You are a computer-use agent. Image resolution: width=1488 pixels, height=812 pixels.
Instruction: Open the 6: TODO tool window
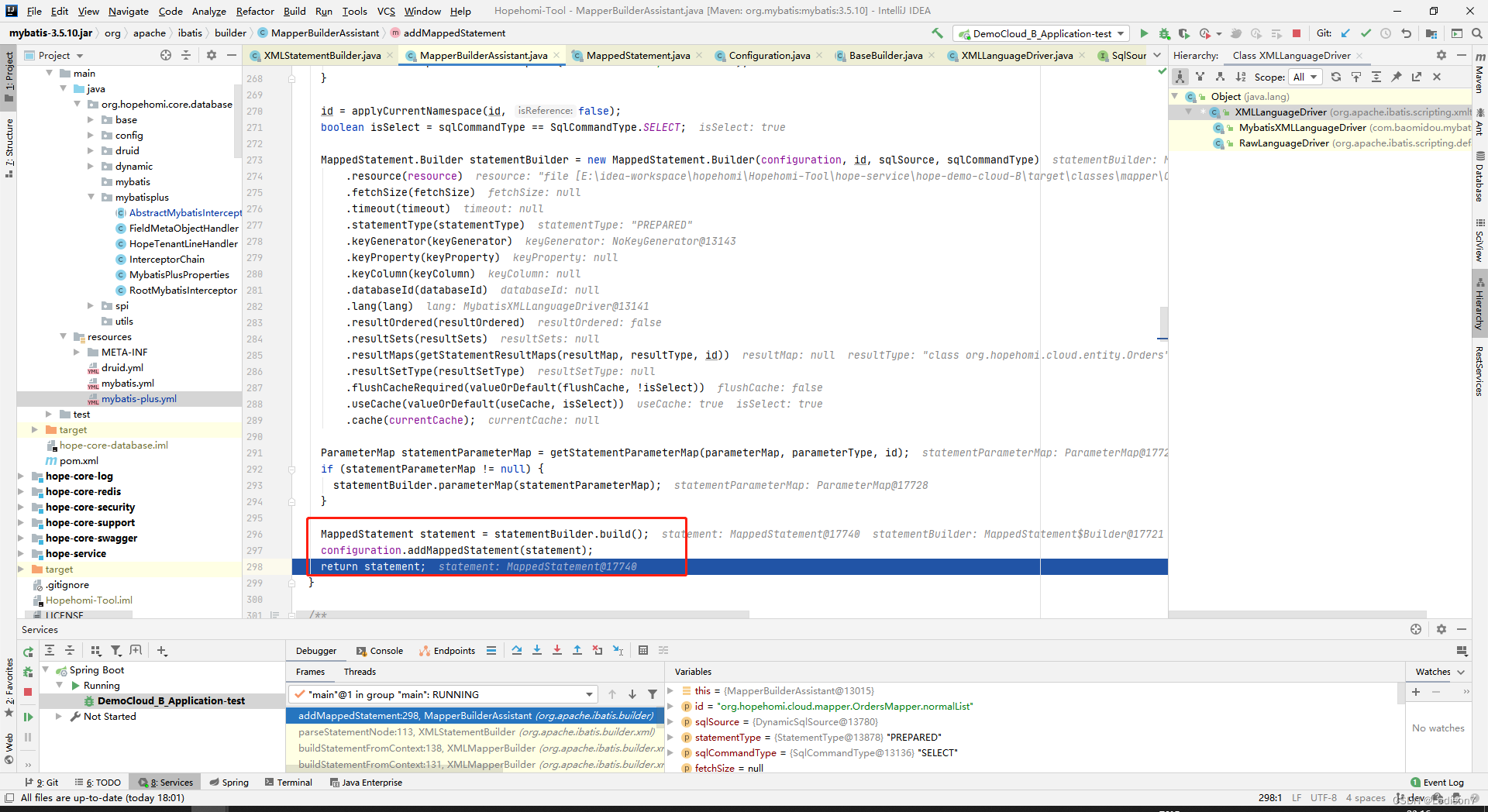click(98, 783)
